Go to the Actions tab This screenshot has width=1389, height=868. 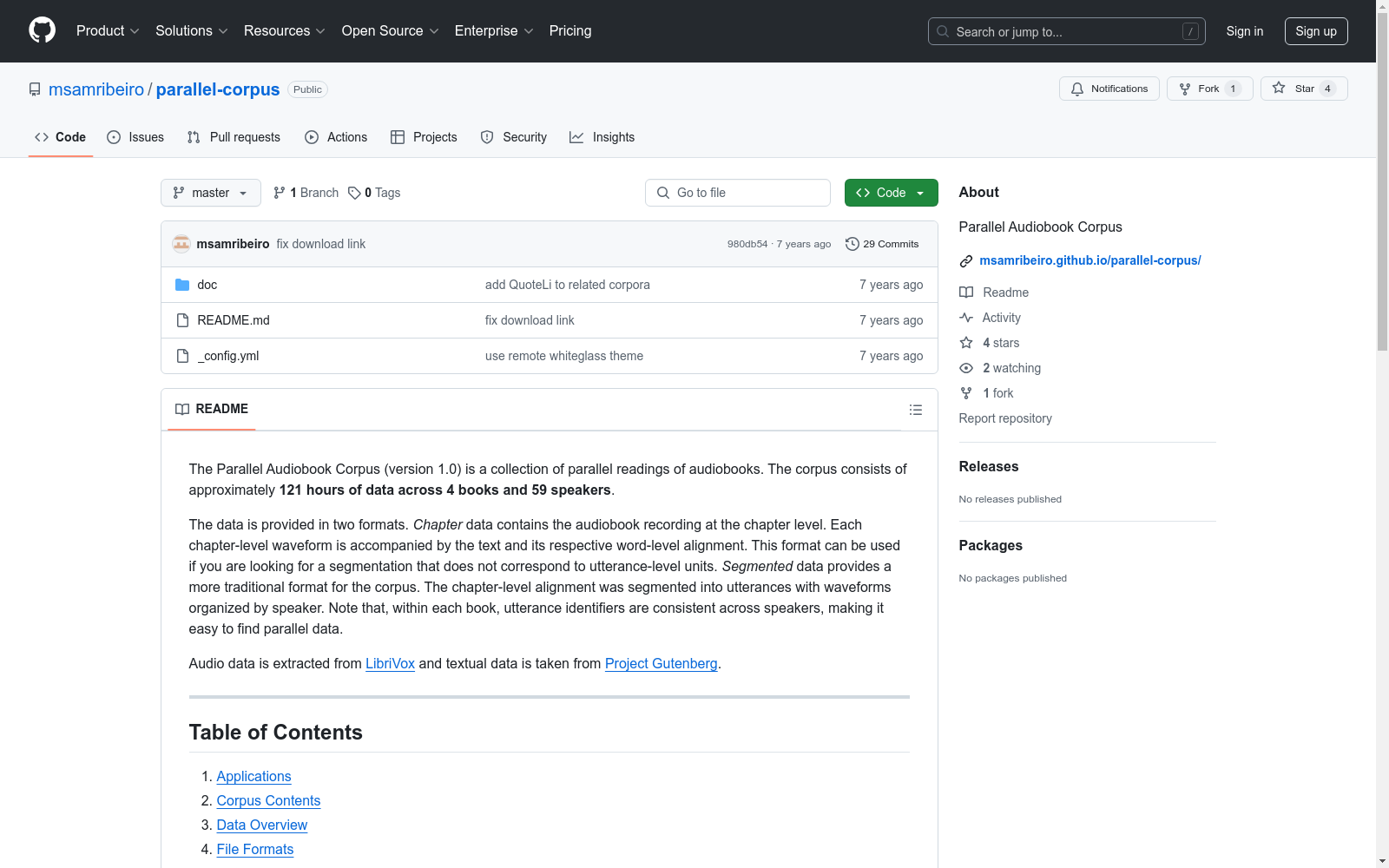click(336, 137)
